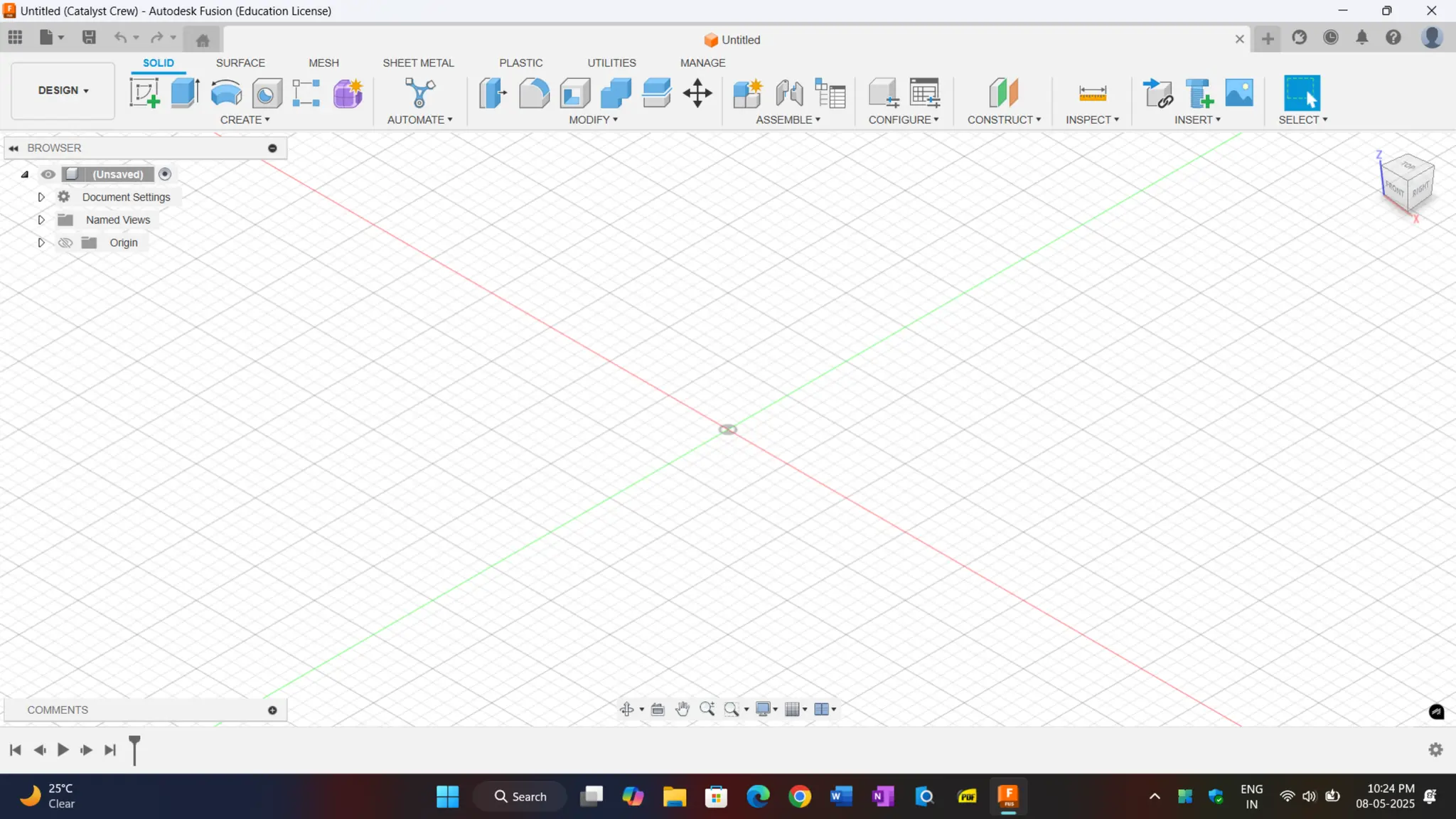Viewport: 1456px width, 819px height.
Task: Expand the COMMENTS panel
Action: 272,710
